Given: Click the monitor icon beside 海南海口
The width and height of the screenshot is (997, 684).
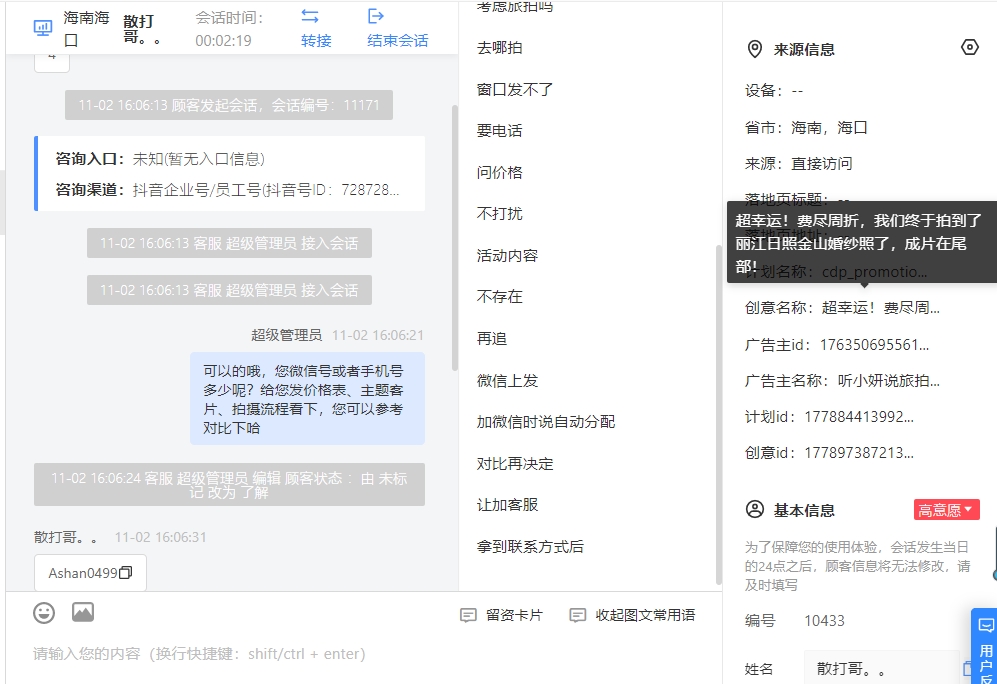Looking at the screenshot, I should [x=43, y=28].
